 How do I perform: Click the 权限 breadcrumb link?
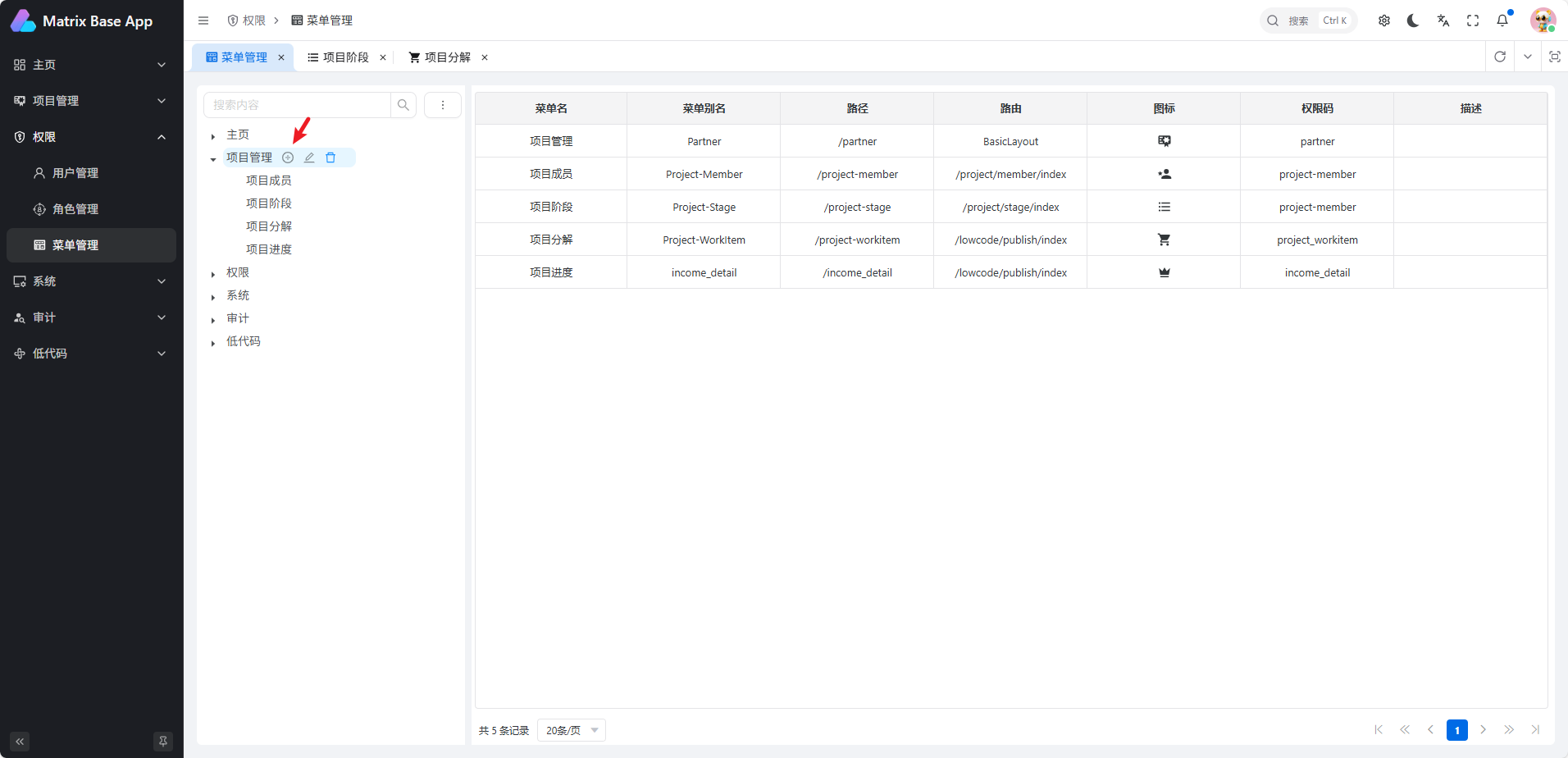point(253,20)
